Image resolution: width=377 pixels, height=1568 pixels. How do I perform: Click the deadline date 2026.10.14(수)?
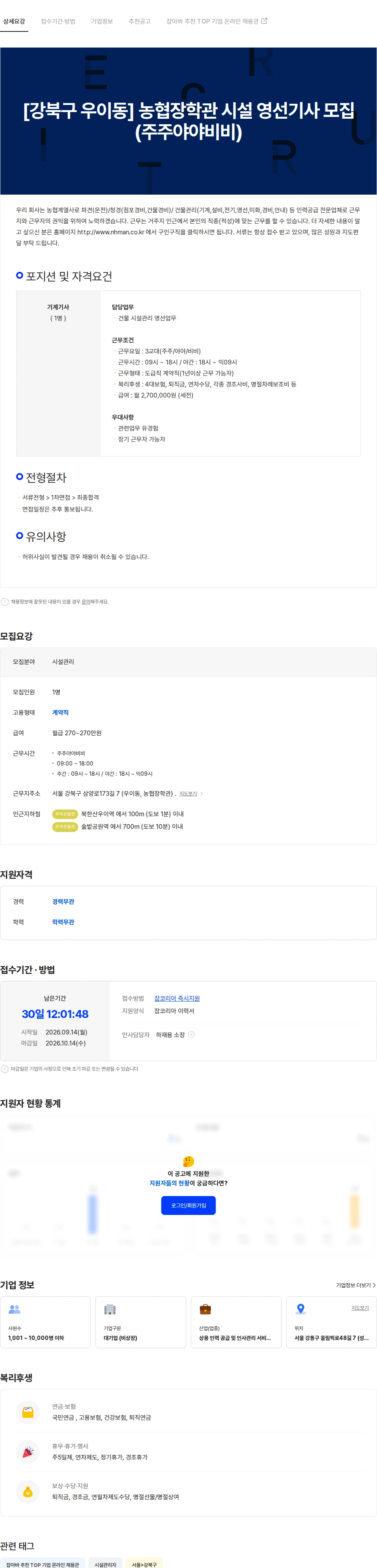[x=66, y=1043]
